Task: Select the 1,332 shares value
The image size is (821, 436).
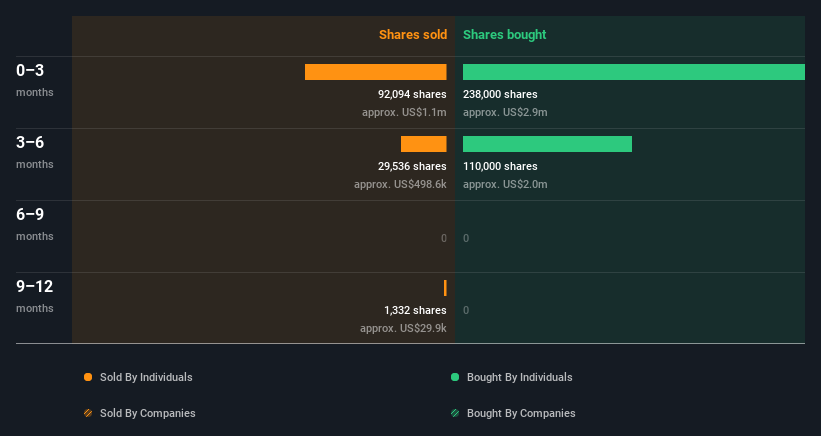Action: [x=415, y=310]
